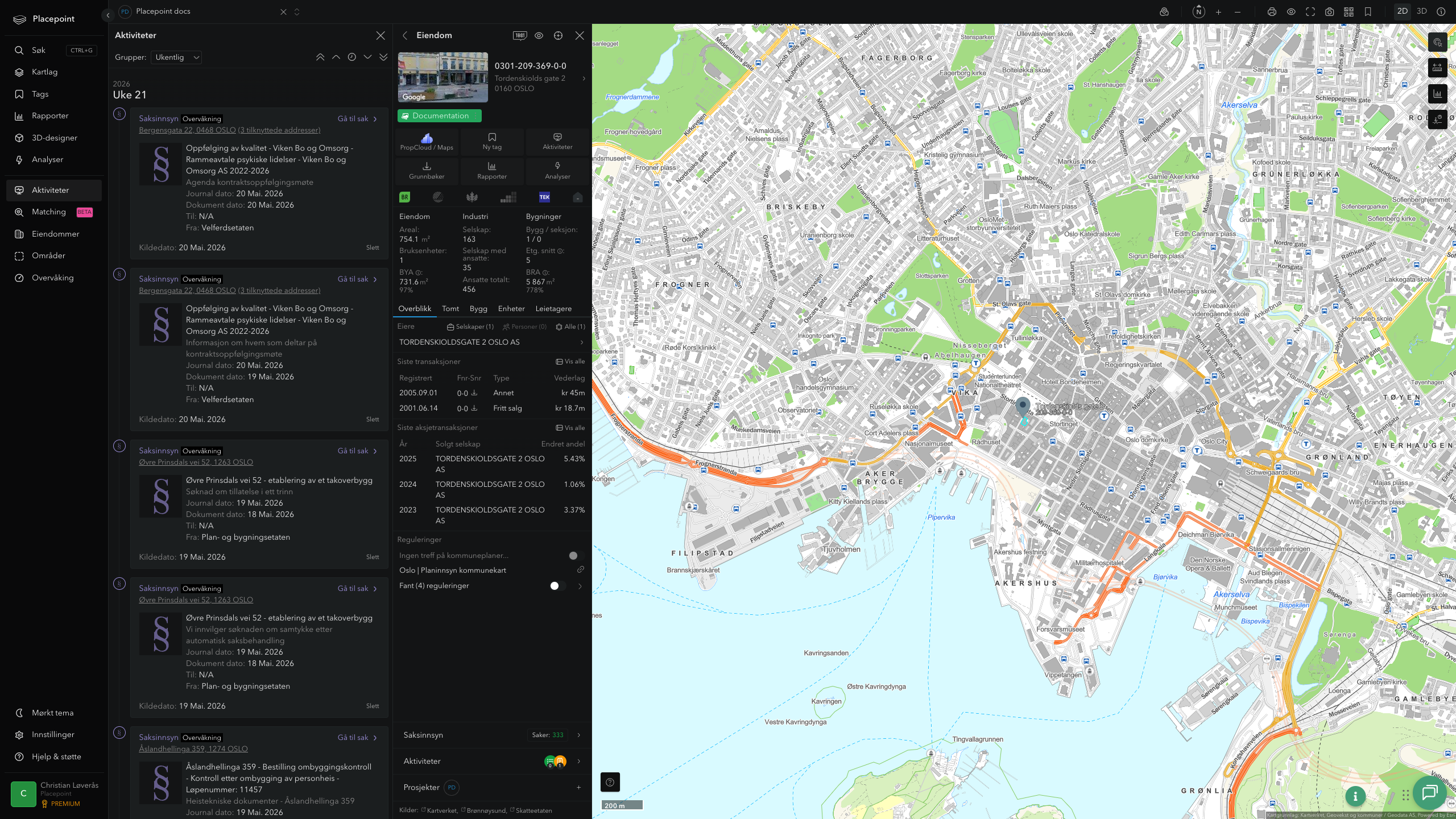This screenshot has height=819, width=1456.
Task: Open Øvre Prinsdals vei 52 first address link
Action: click(196, 462)
